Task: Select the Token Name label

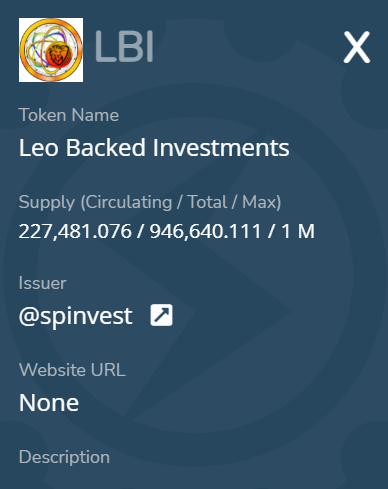Action: [x=69, y=115]
